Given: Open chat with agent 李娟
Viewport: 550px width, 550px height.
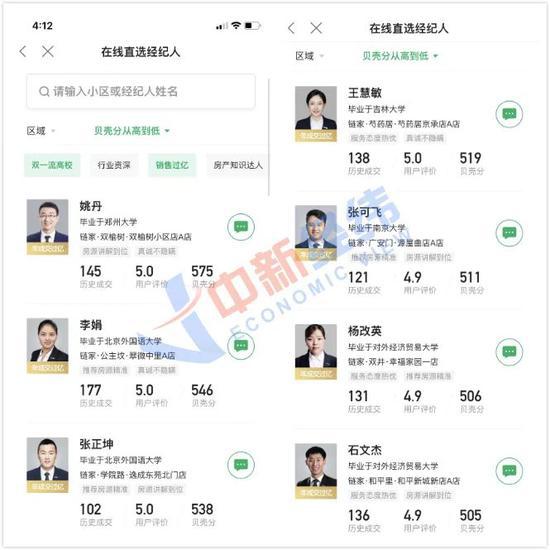Looking at the screenshot, I should [x=241, y=346].
